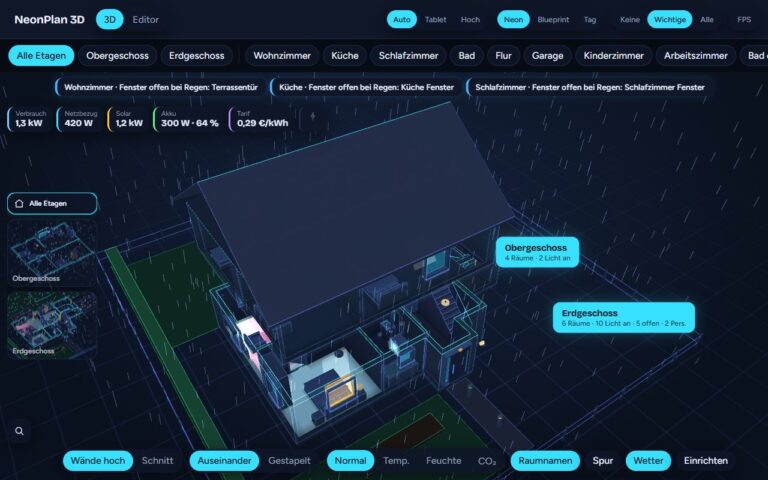The width and height of the screenshot is (768, 480).
Task: Toggle Raumnamen labels
Action: pyautogui.click(x=545, y=461)
